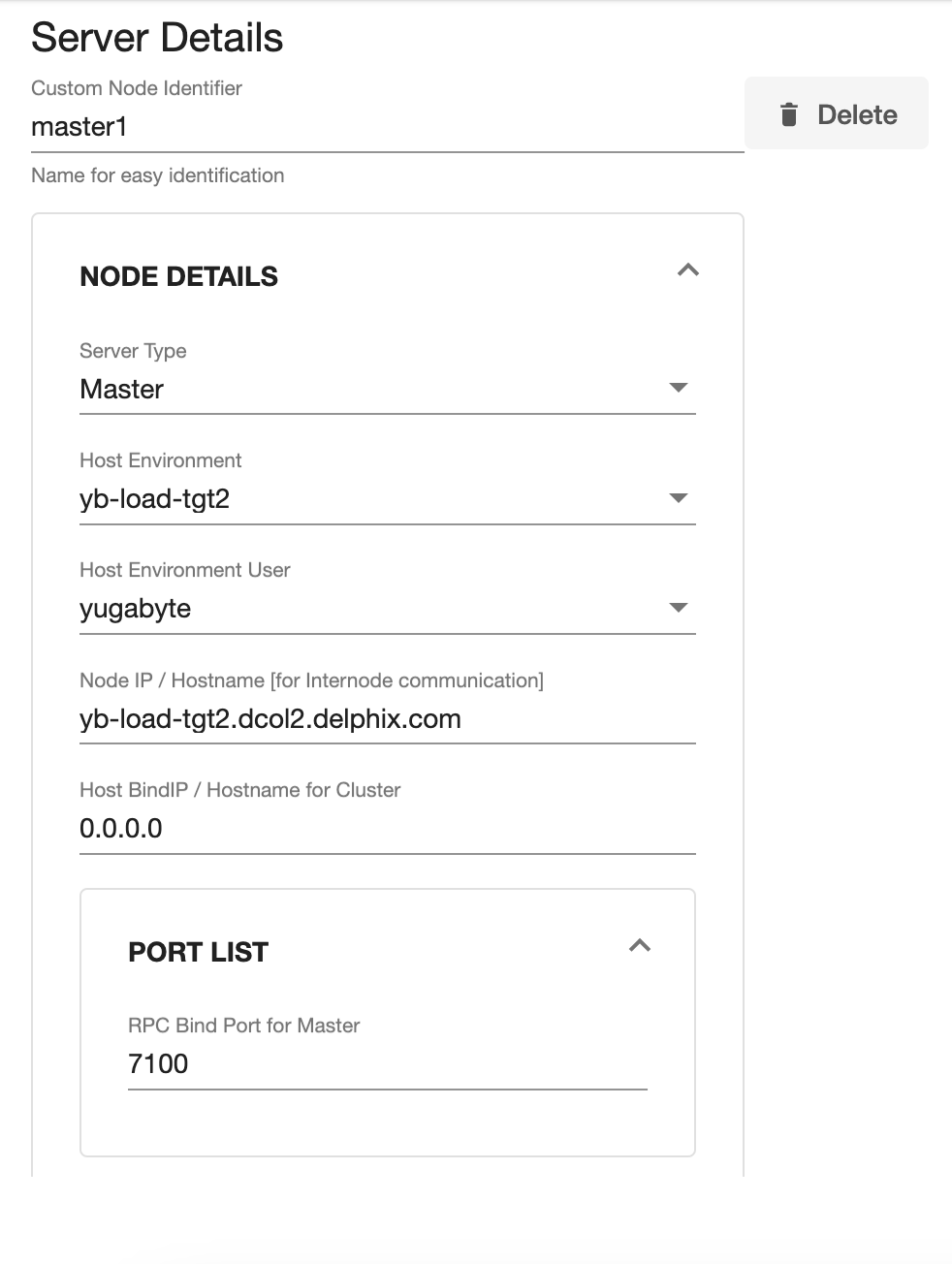Collapse the NODE DETAILS section chevron

click(687, 270)
